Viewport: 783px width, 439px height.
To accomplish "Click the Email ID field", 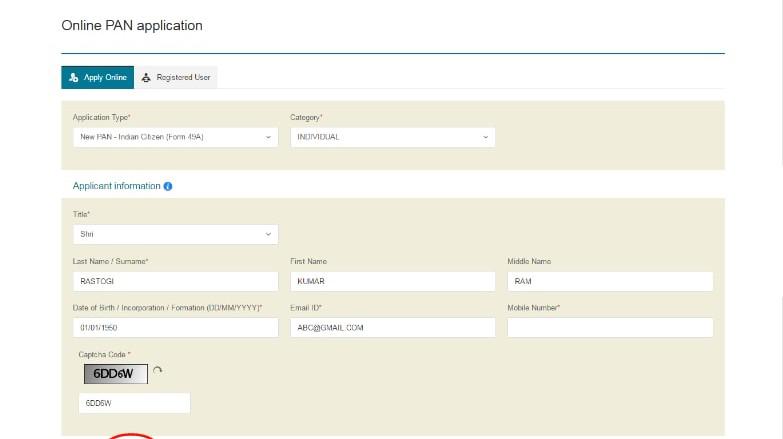I will [392, 328].
